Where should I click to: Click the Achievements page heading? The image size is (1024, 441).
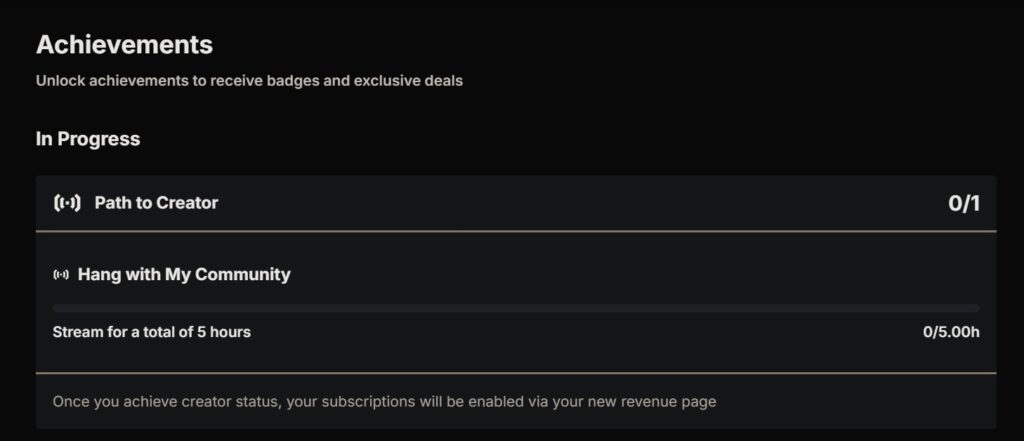coord(124,45)
